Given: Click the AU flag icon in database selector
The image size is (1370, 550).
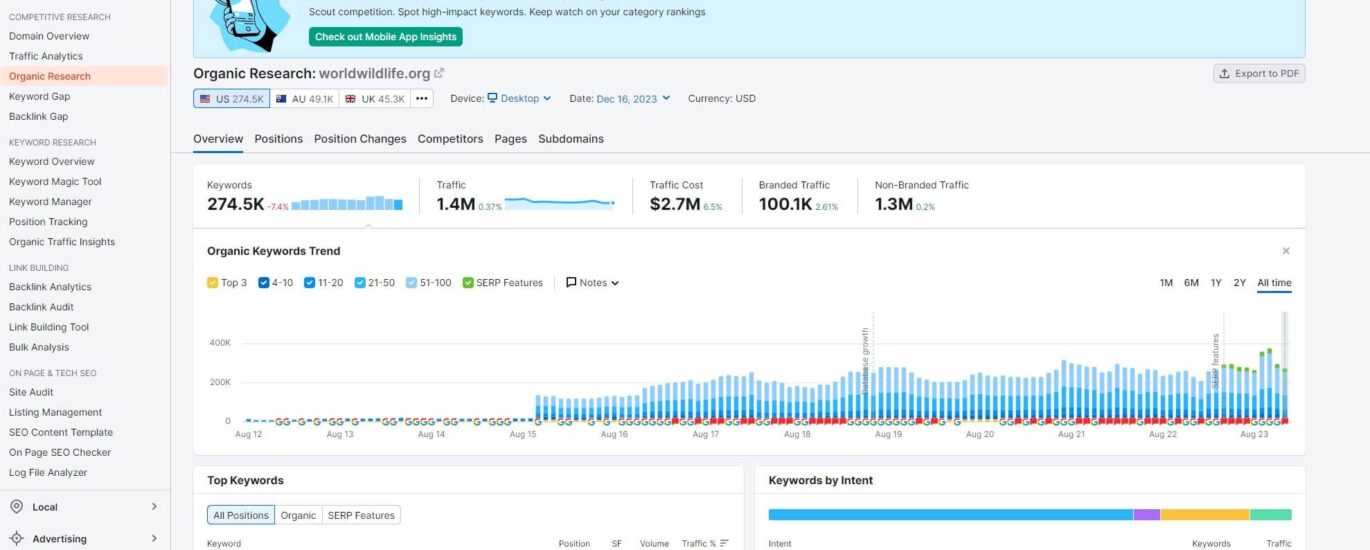Looking at the screenshot, I should click(x=282, y=99).
